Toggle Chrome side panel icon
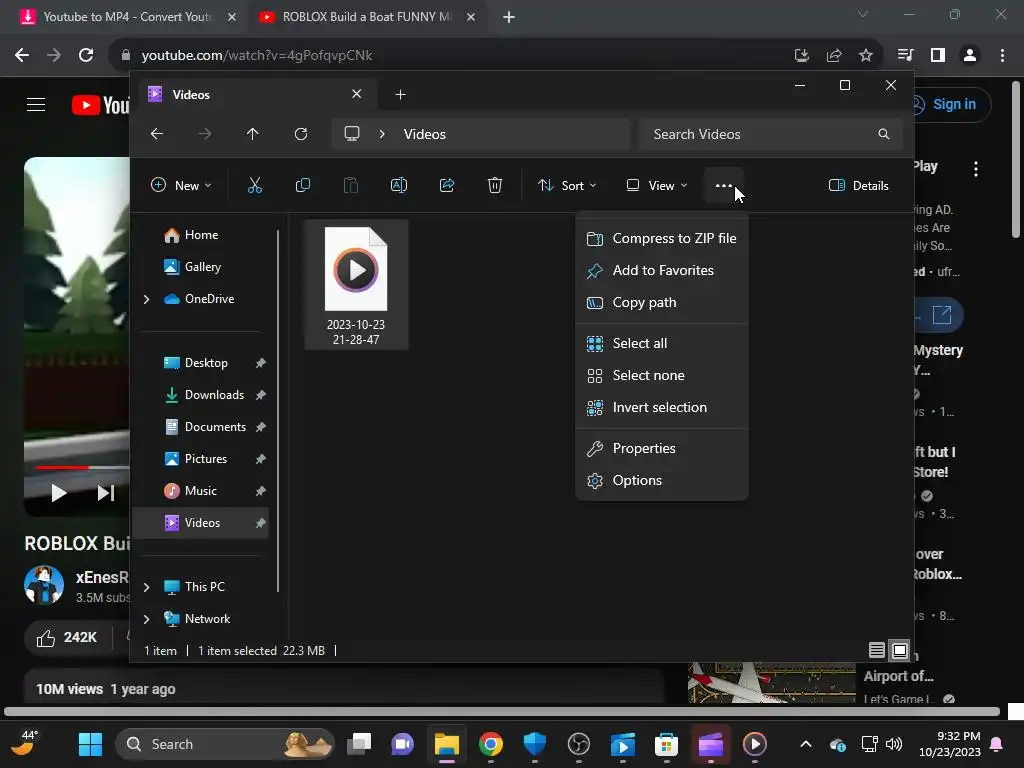The width and height of the screenshot is (1024, 768). coord(938,56)
